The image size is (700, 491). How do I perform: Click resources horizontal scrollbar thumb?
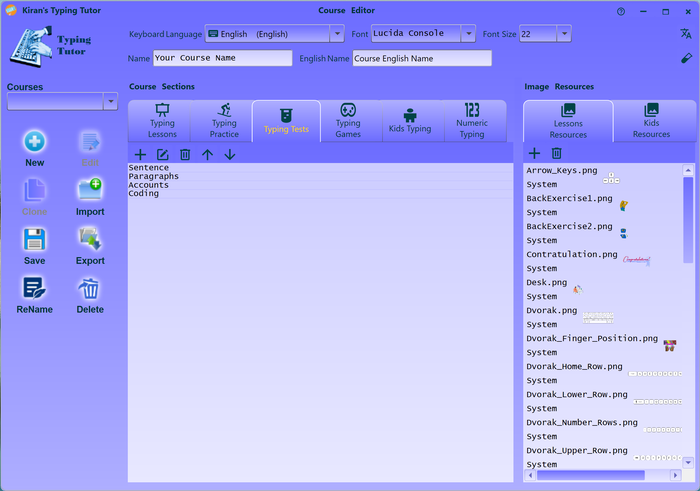[x=591, y=475]
